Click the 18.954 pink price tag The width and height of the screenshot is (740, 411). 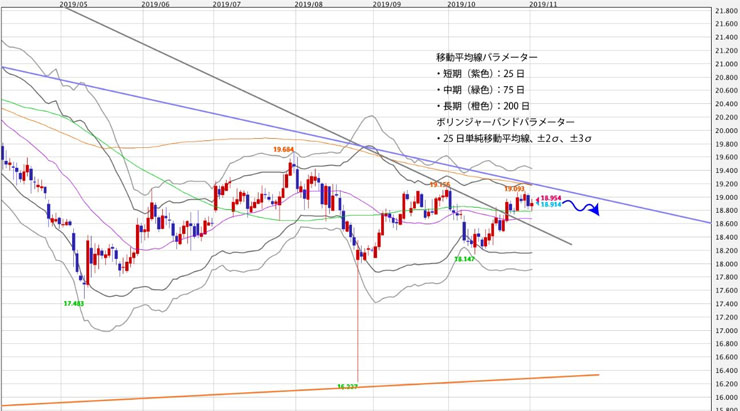(551, 198)
